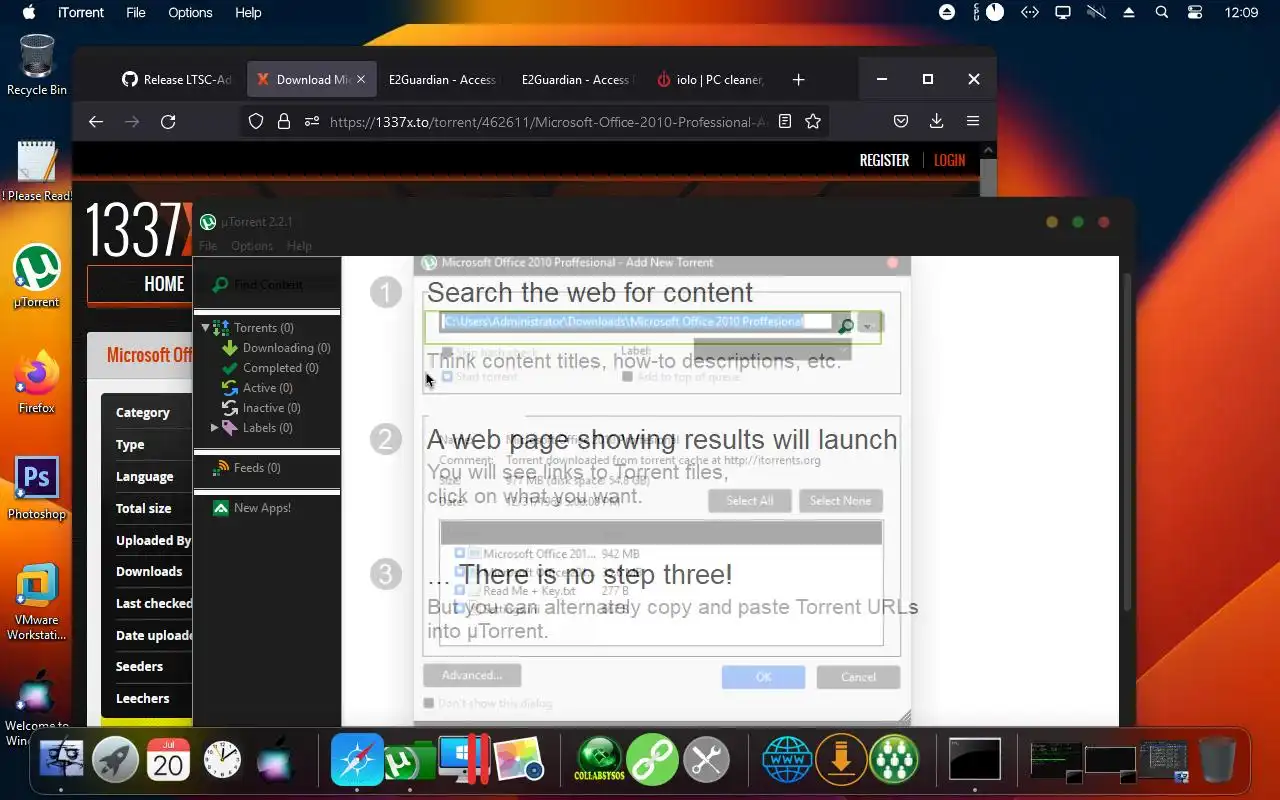Click the 'Select None' files button
The width and height of the screenshot is (1280, 800).
click(840, 500)
